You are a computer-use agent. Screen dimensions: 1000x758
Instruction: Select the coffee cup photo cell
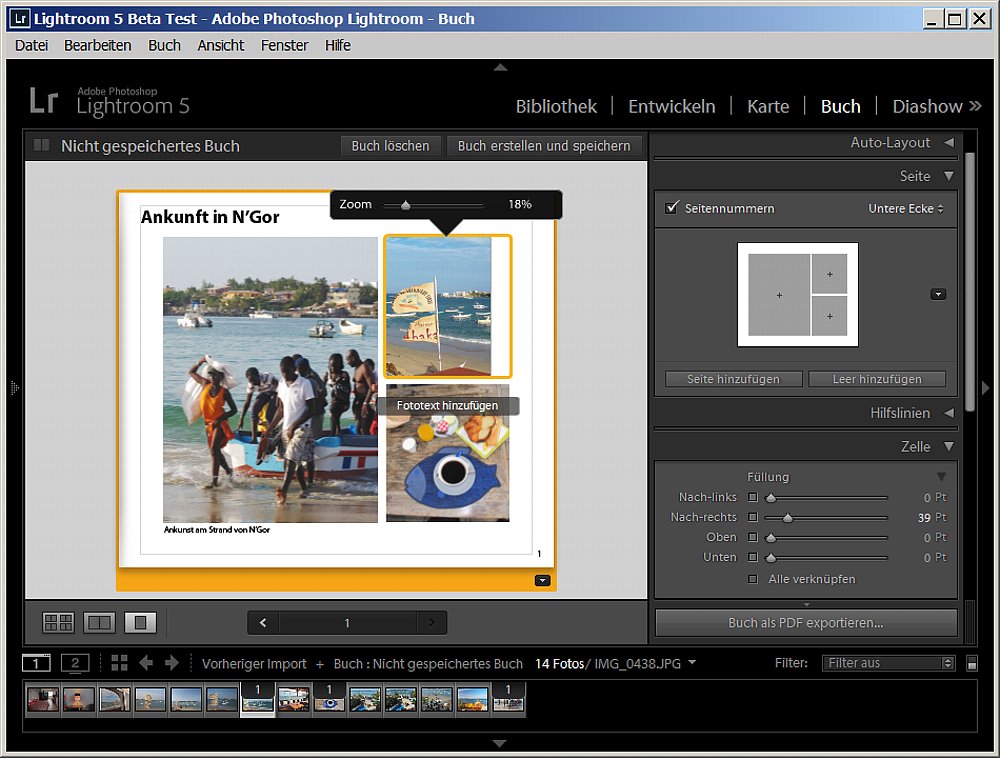[448, 453]
